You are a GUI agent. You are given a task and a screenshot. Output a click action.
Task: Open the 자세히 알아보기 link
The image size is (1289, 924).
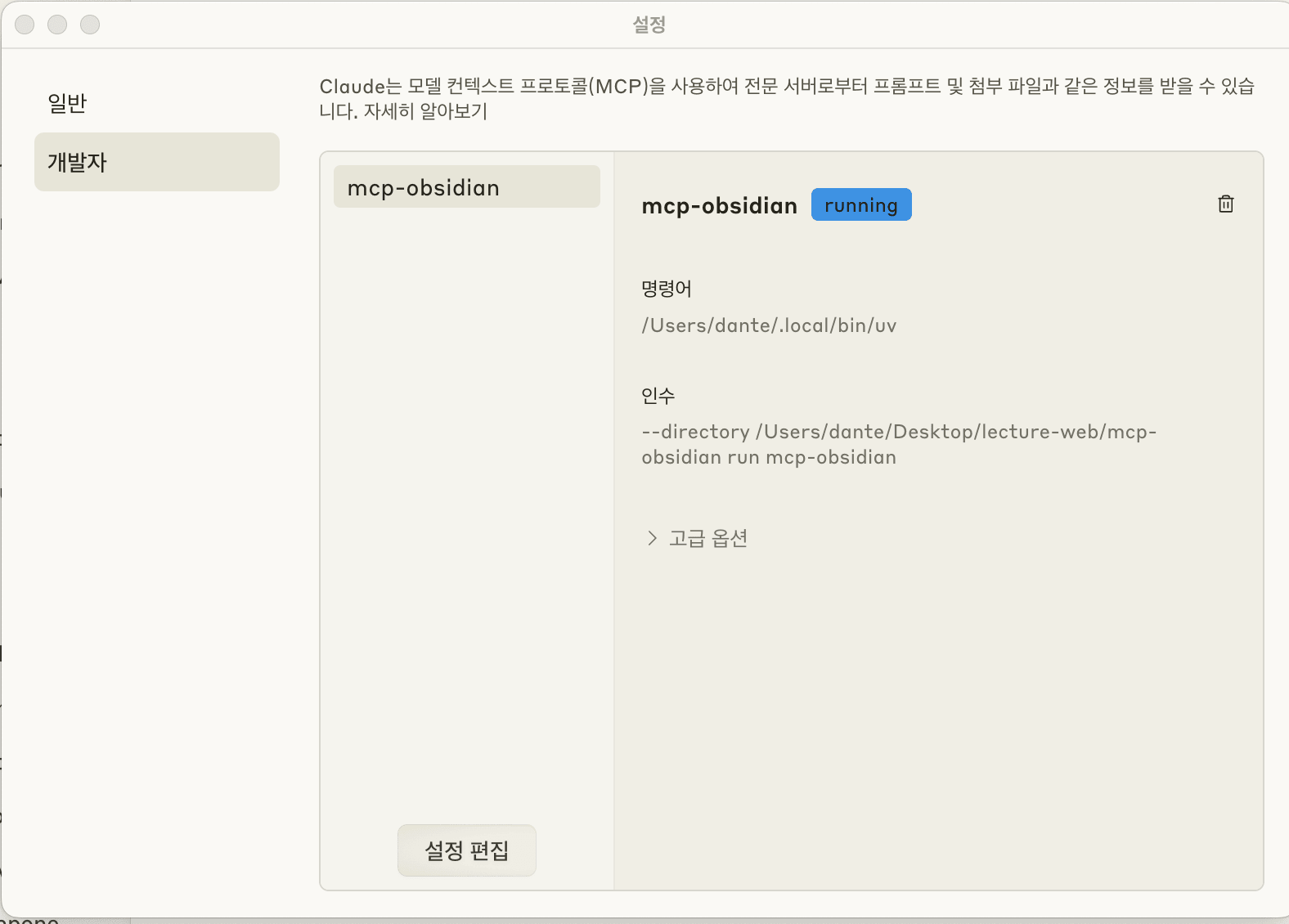pyautogui.click(x=425, y=111)
